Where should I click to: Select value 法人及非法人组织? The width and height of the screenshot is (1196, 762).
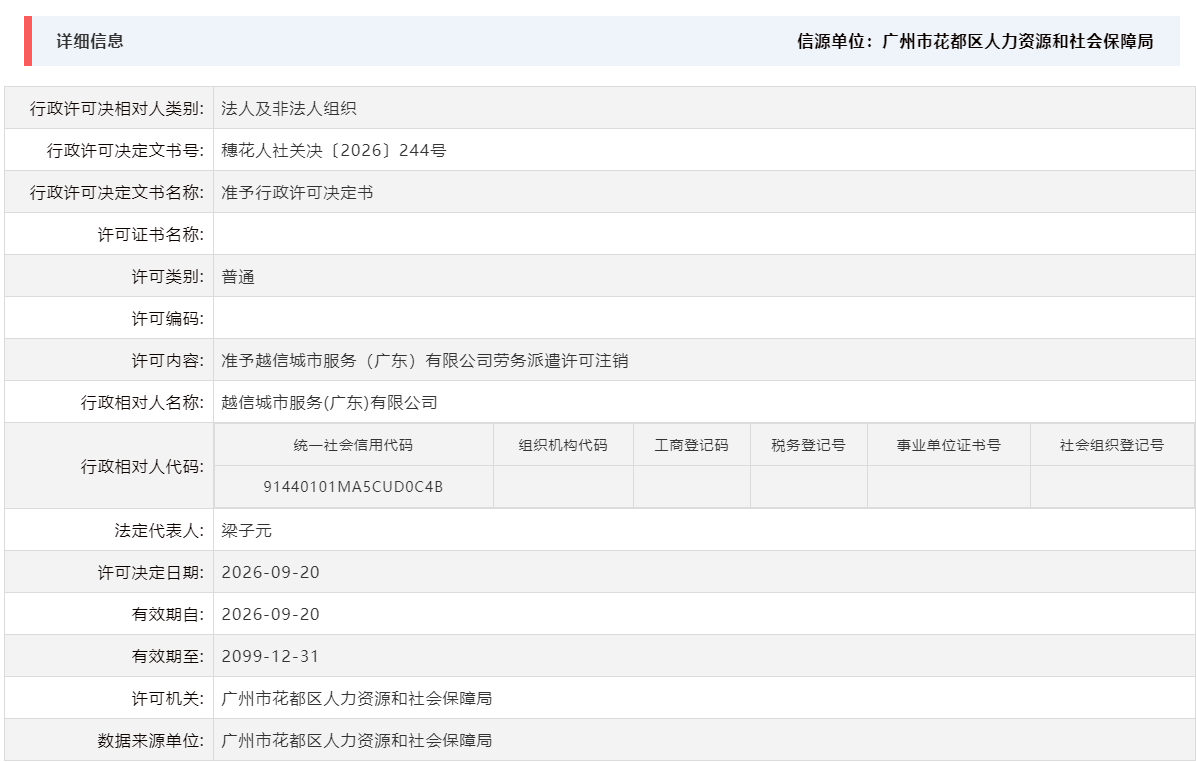pos(289,108)
